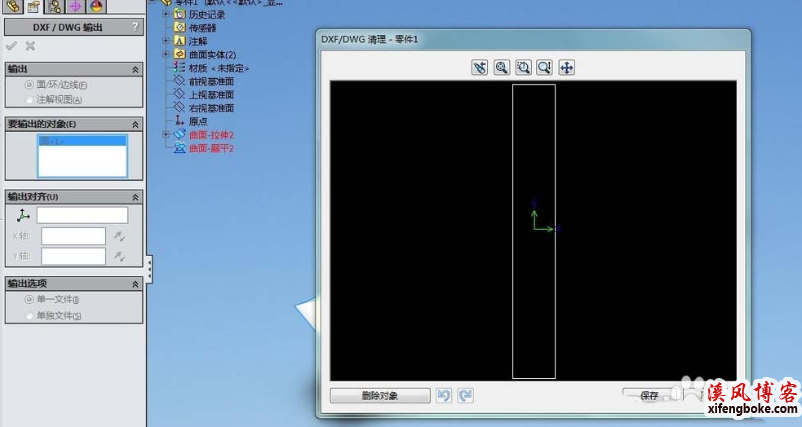
Task: Click zoom to fit icon in cleanup dialog
Action: coord(502,68)
